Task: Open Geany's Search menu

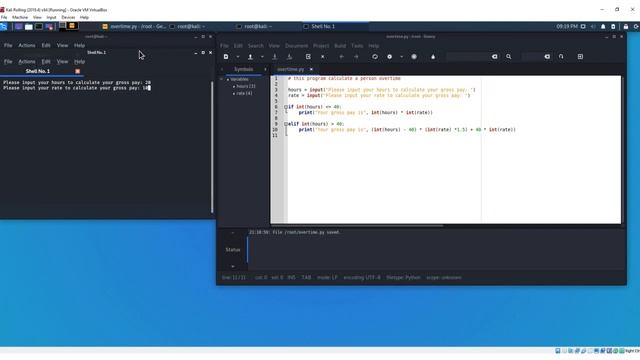Action: click(256, 46)
